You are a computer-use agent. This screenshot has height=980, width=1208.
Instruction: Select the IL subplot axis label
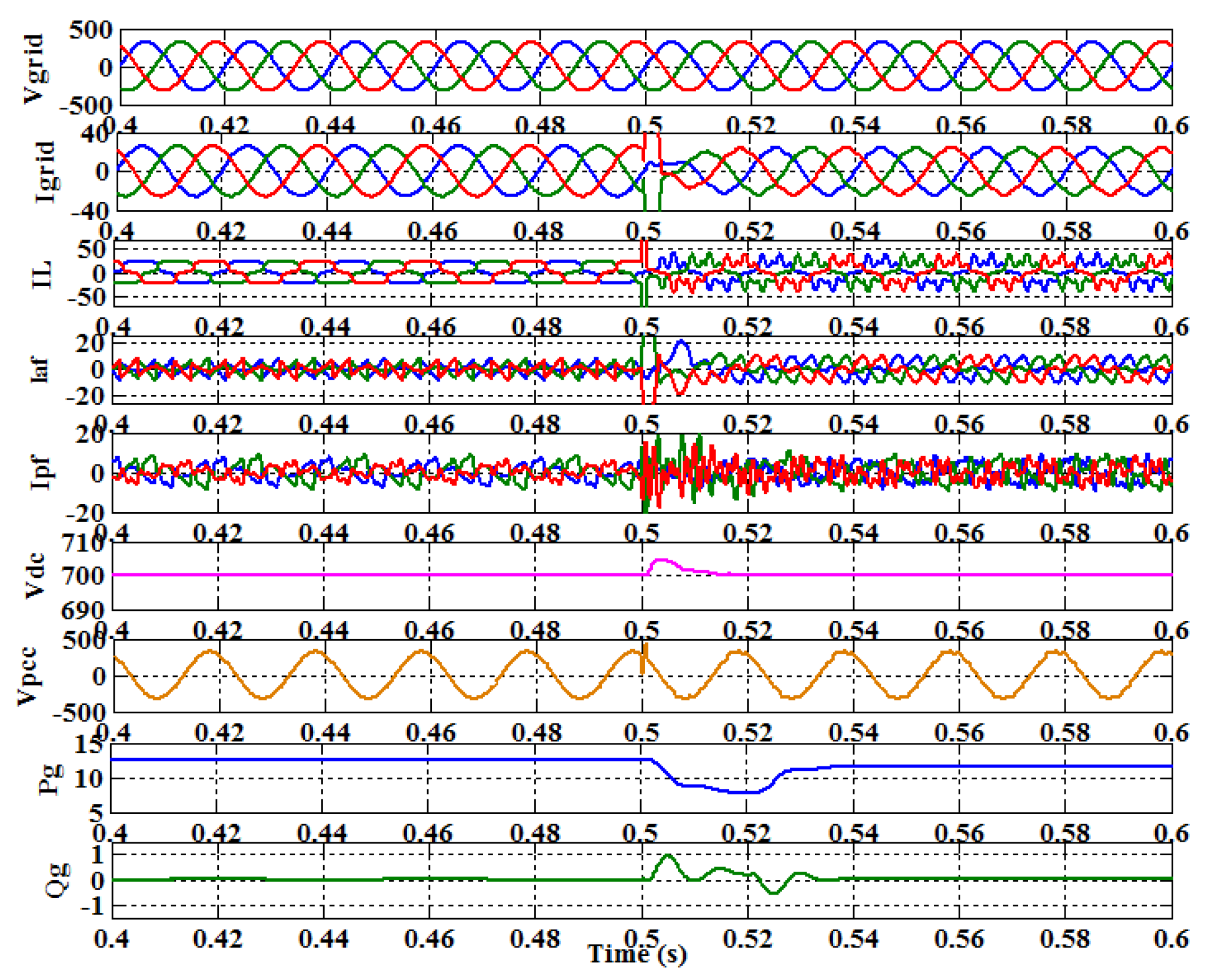coord(42,274)
